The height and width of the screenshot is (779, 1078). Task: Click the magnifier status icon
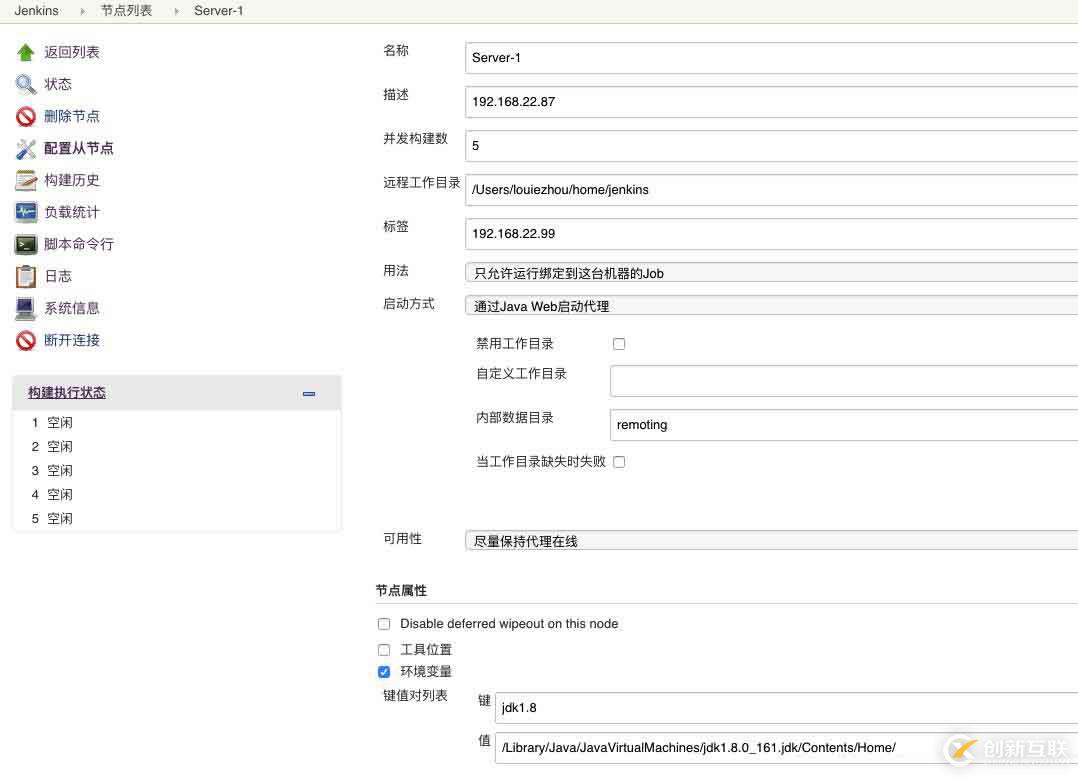[25, 84]
